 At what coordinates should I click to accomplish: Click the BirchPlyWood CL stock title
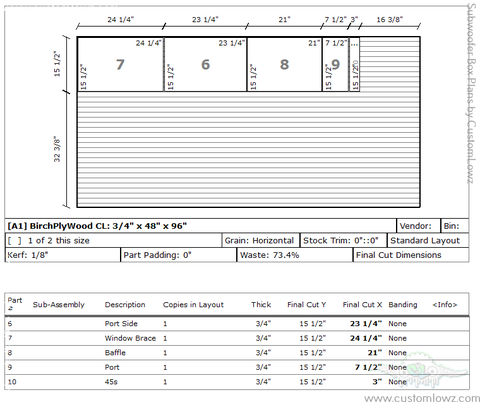pos(97,226)
